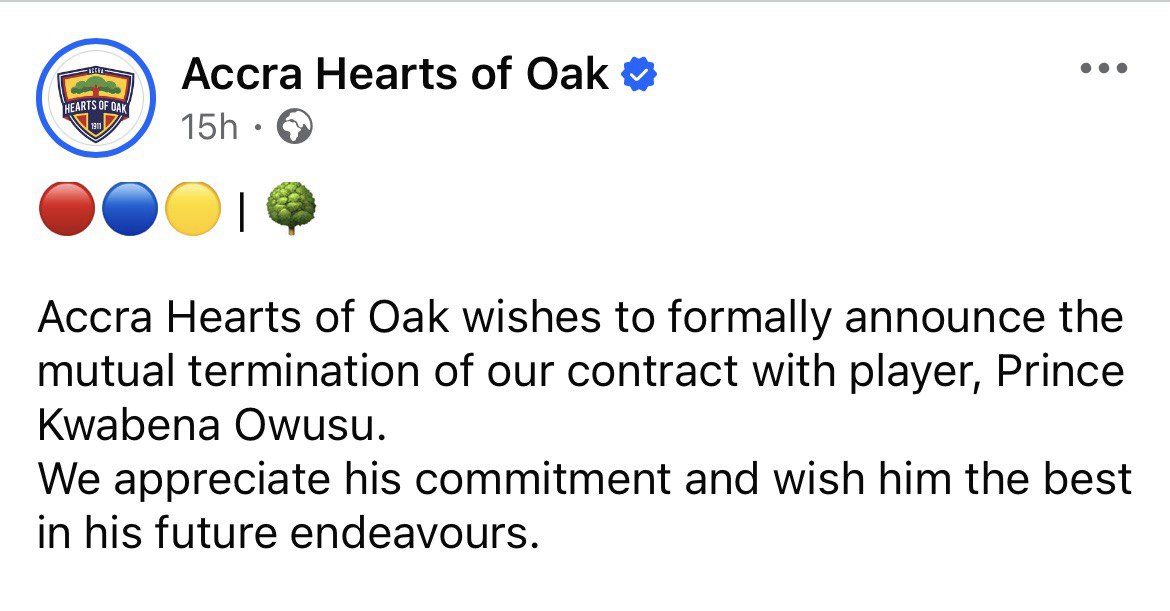This screenshot has height=611, width=1170.
Task: Click the name "Kwabena Owusu" in the post
Action: (x=210, y=426)
